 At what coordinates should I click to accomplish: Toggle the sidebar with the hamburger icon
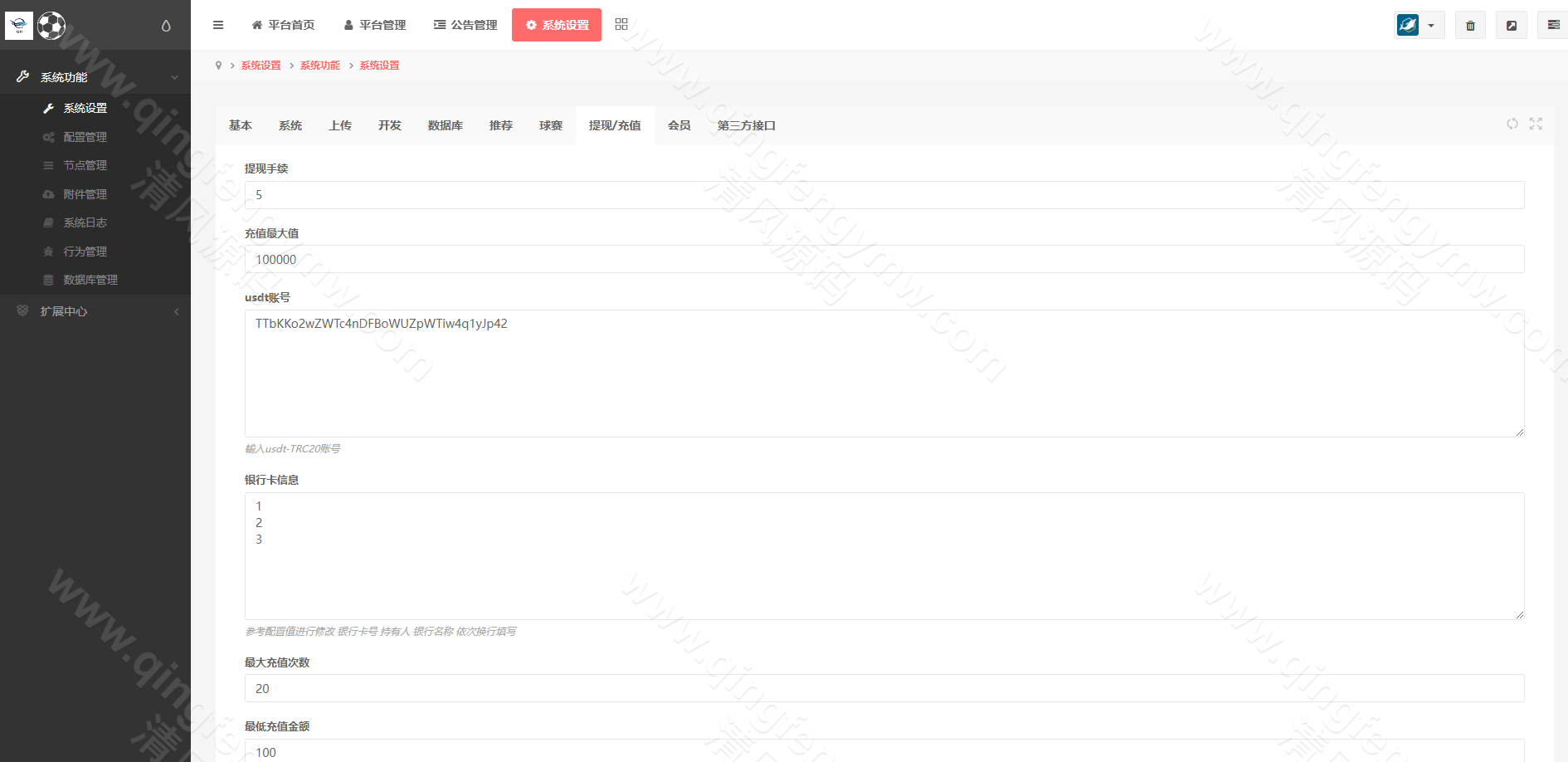218,25
